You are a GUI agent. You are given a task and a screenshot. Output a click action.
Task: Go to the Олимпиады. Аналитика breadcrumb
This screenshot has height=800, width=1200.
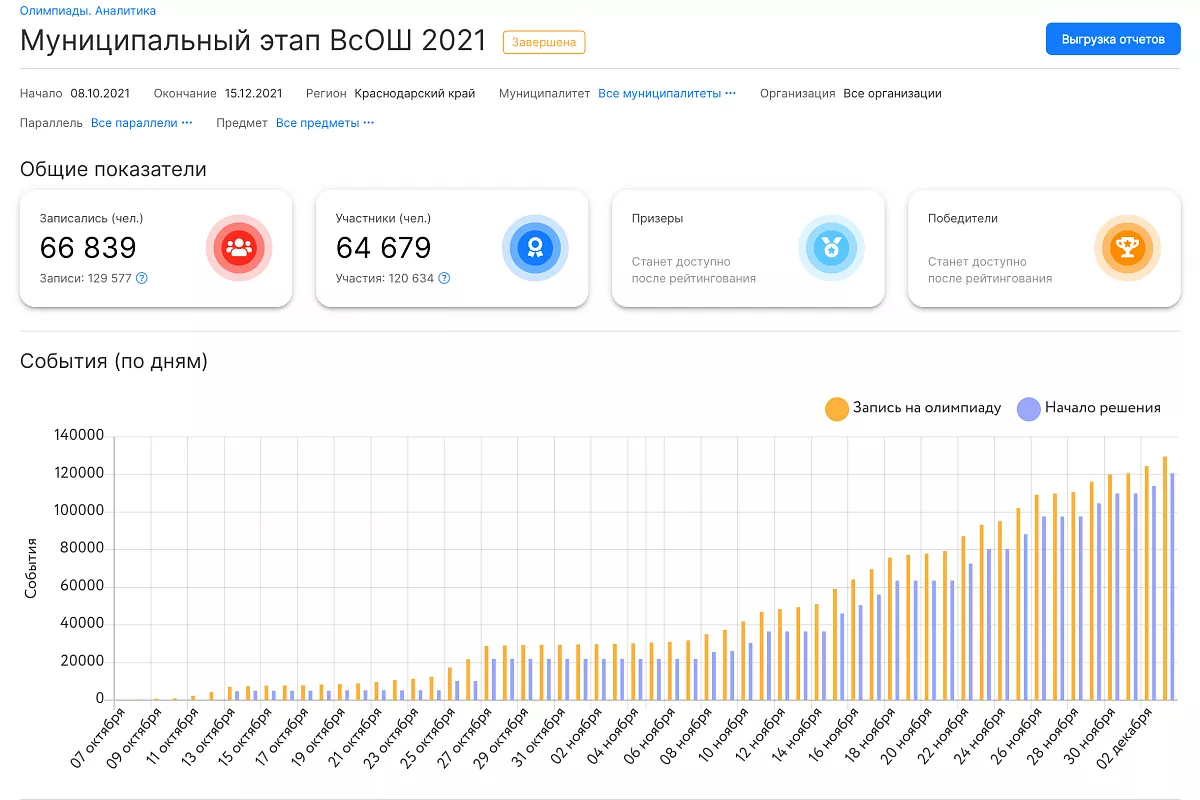pos(88,10)
